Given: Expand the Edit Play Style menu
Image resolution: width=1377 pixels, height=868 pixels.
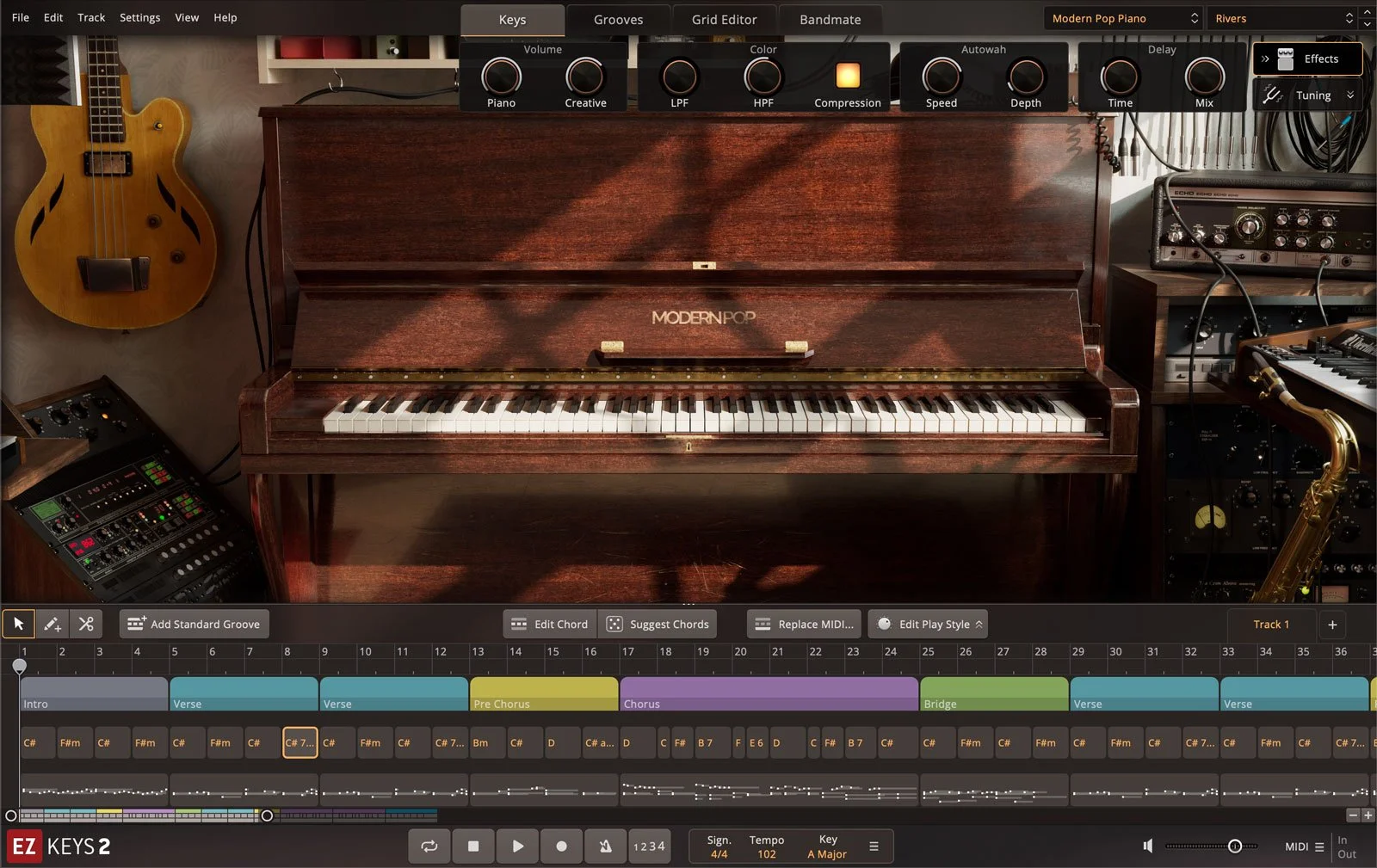Looking at the screenshot, I should (928, 624).
